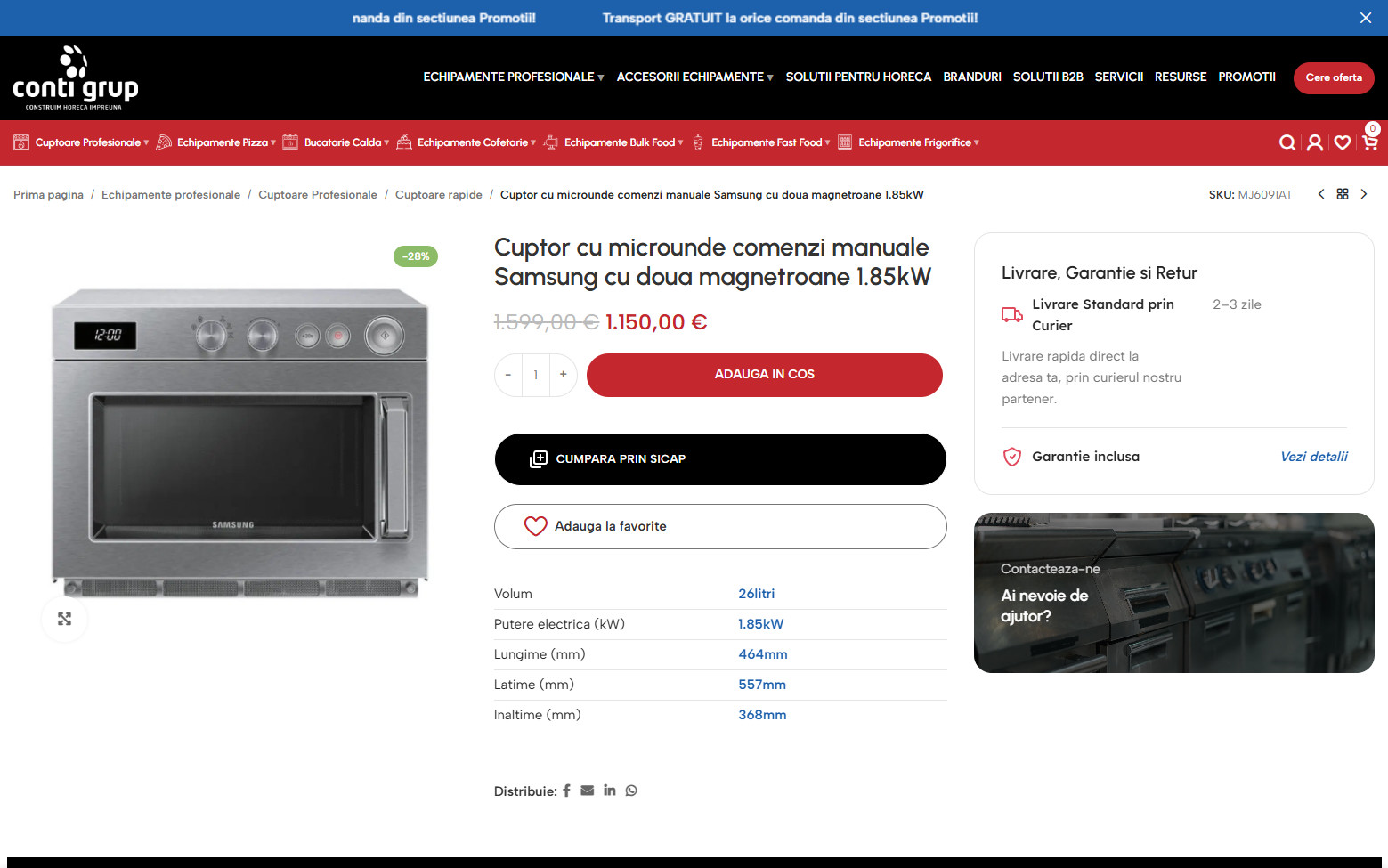Open the shopping cart icon
1388x868 pixels.
click(x=1370, y=142)
